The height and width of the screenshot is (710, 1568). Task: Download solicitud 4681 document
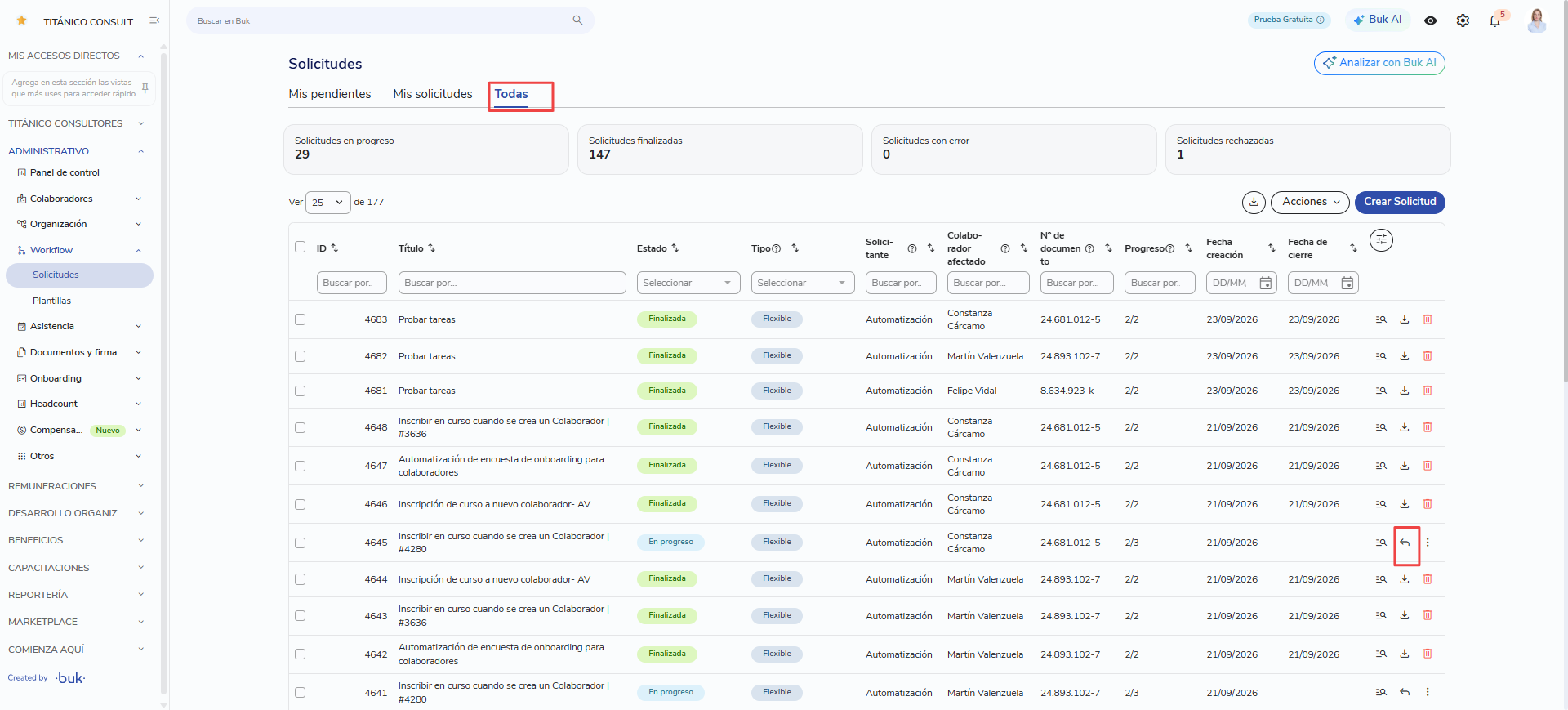1405,391
